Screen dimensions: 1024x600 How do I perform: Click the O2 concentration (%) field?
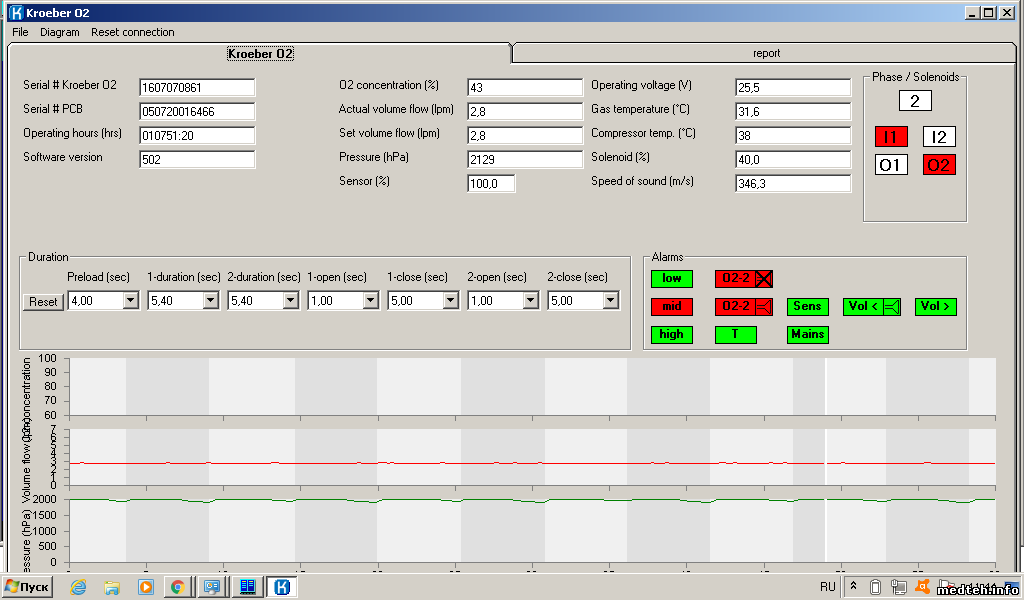point(524,87)
